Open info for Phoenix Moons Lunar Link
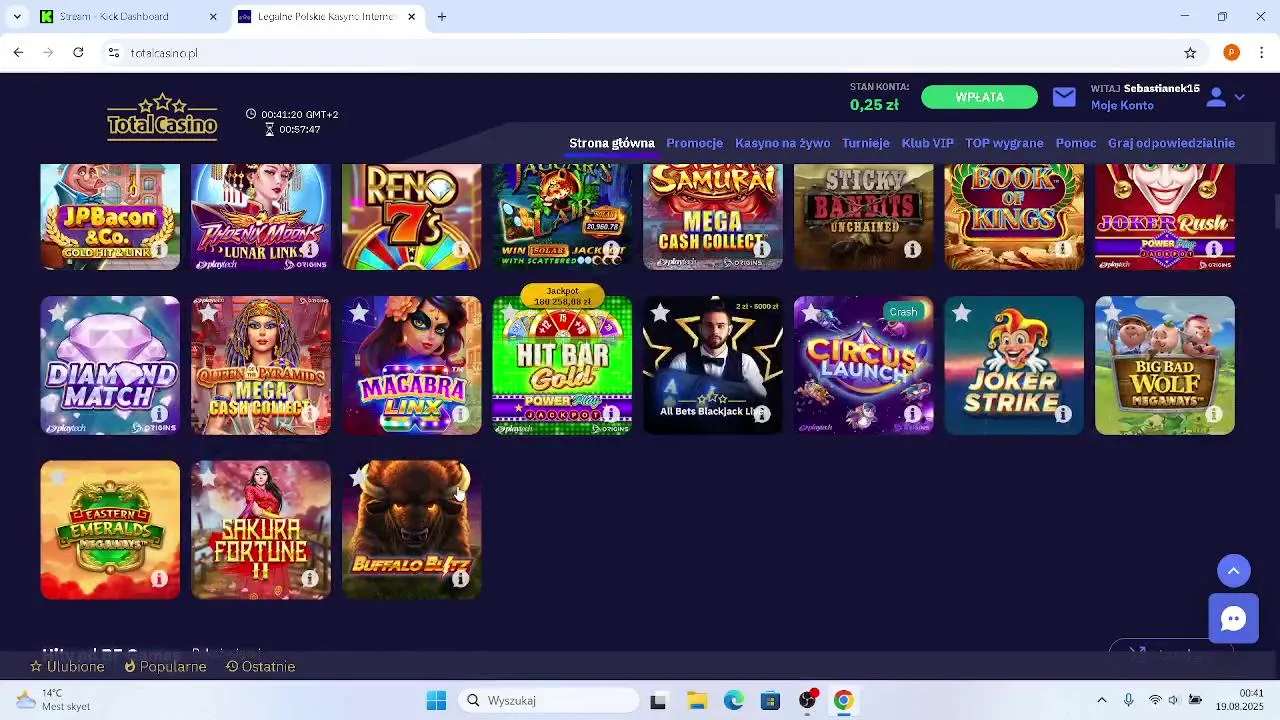1280x720 pixels. (310, 249)
